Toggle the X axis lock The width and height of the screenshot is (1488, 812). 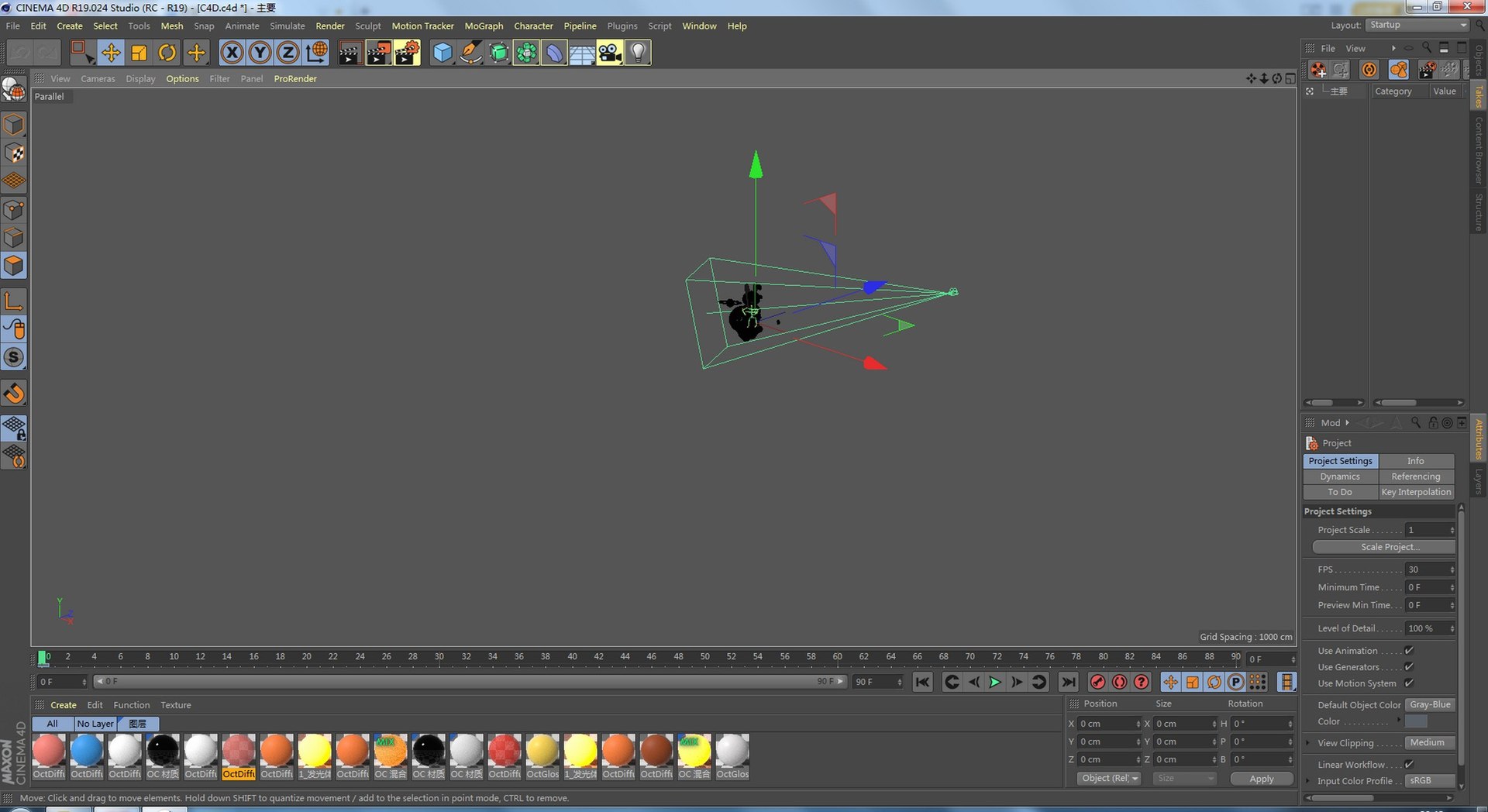point(232,53)
